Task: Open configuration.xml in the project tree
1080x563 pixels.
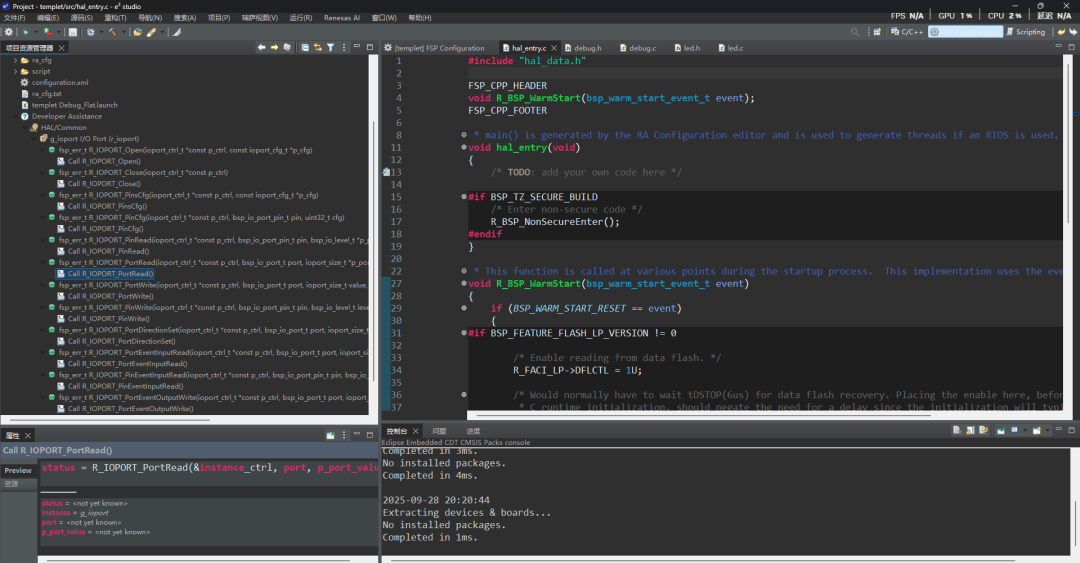Action: (59, 82)
